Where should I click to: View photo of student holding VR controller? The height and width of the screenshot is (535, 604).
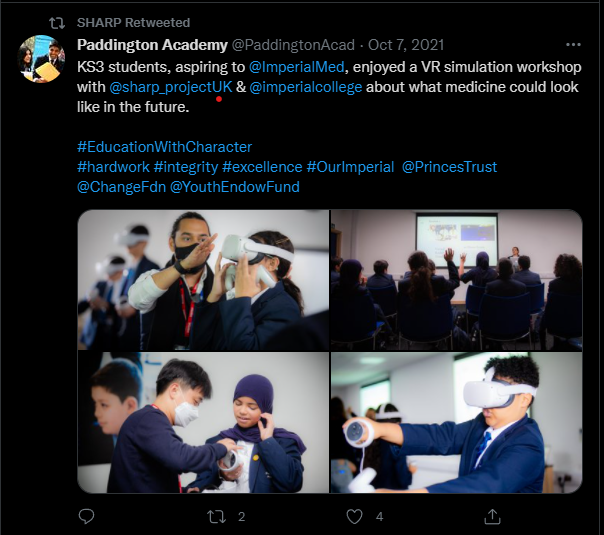pyautogui.click(x=456, y=423)
